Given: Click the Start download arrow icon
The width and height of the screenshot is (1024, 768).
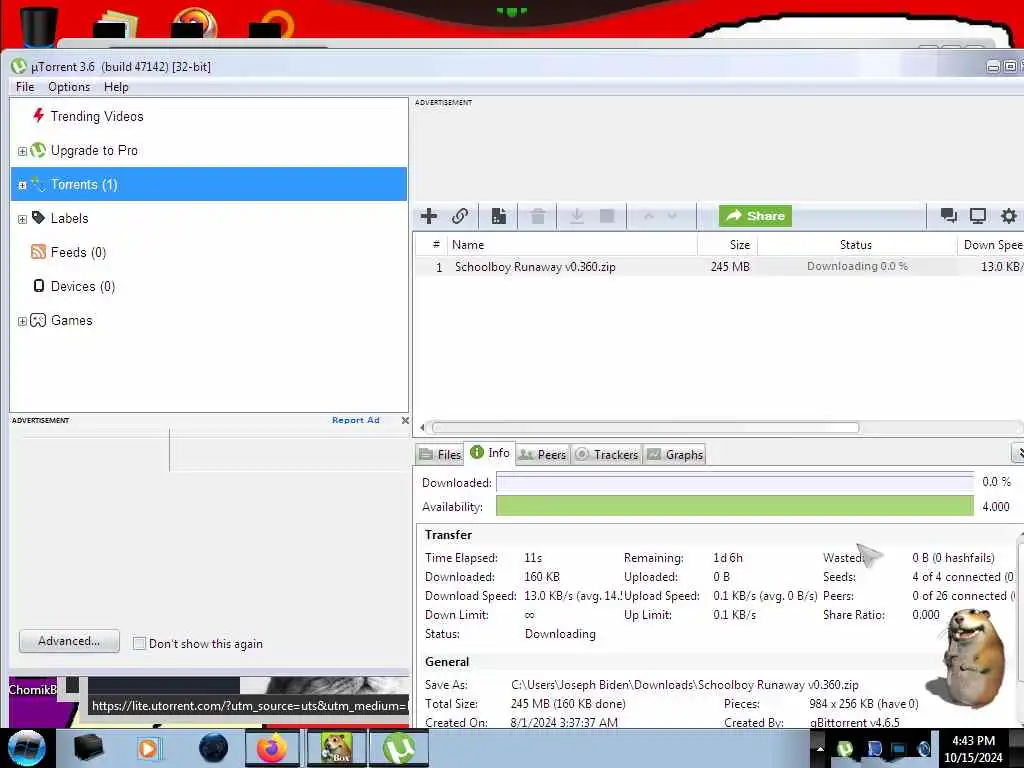Looking at the screenshot, I should coord(577,216).
